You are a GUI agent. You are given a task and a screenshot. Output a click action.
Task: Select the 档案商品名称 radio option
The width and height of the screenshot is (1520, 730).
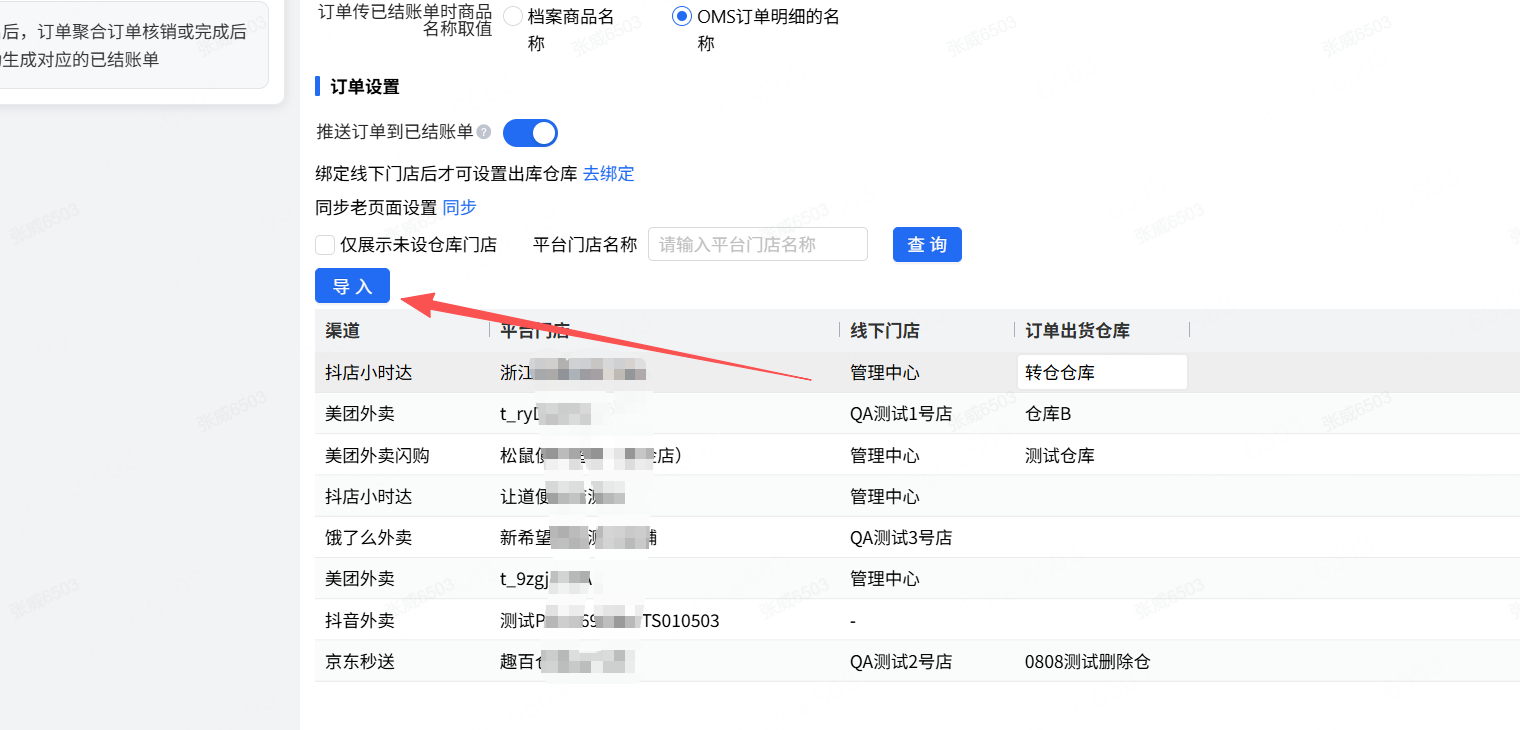coord(513,16)
